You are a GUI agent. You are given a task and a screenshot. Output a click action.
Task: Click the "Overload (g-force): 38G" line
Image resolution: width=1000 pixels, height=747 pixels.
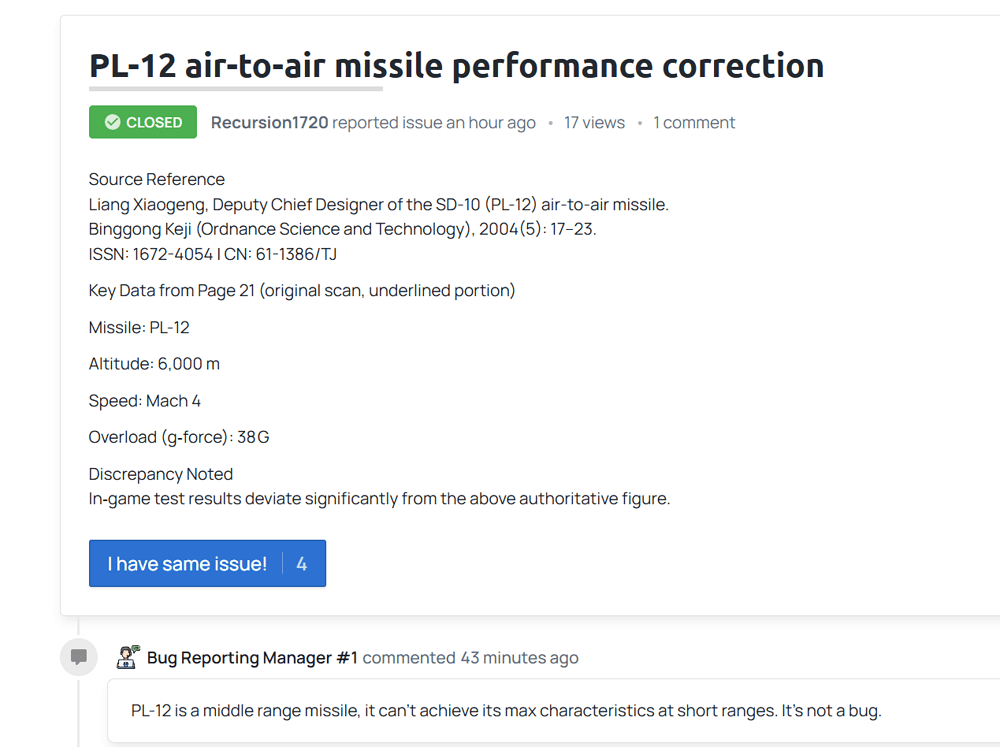coord(179,438)
